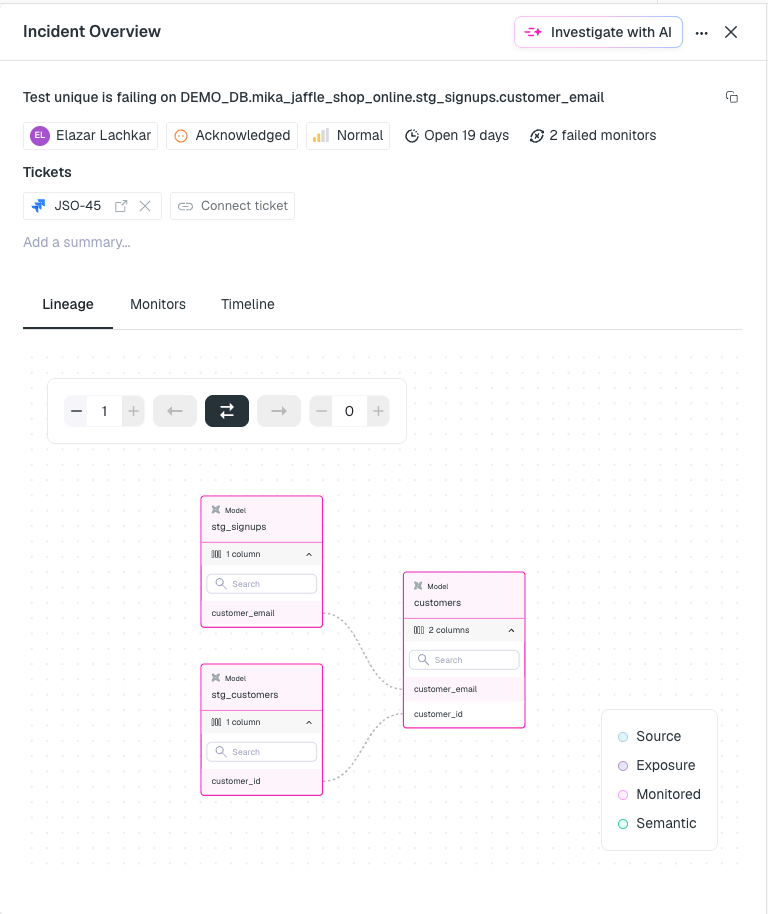Click the stg_signups model icon
This screenshot has height=914, width=768.
tap(216, 509)
